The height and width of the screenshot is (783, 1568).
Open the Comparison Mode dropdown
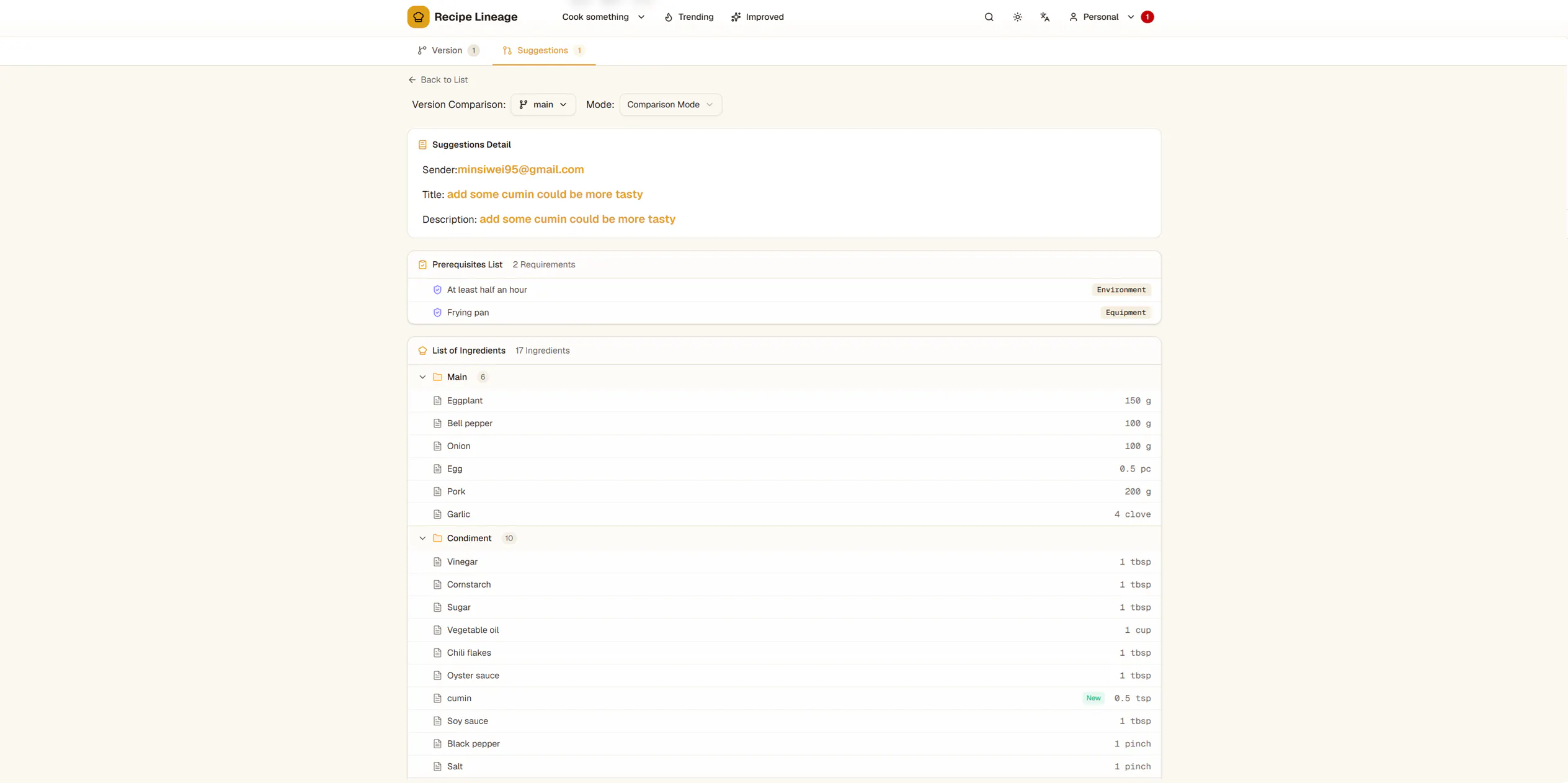tap(670, 105)
